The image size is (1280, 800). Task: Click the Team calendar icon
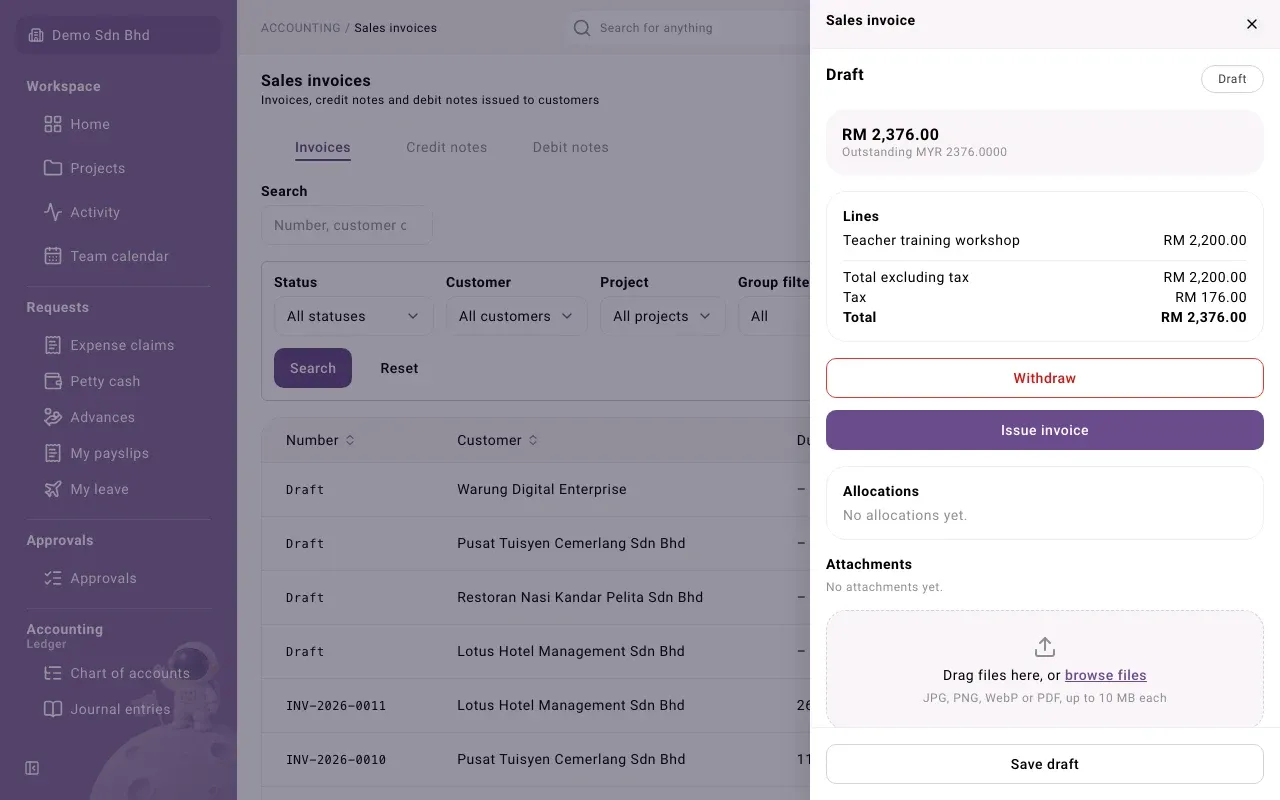[53, 256]
